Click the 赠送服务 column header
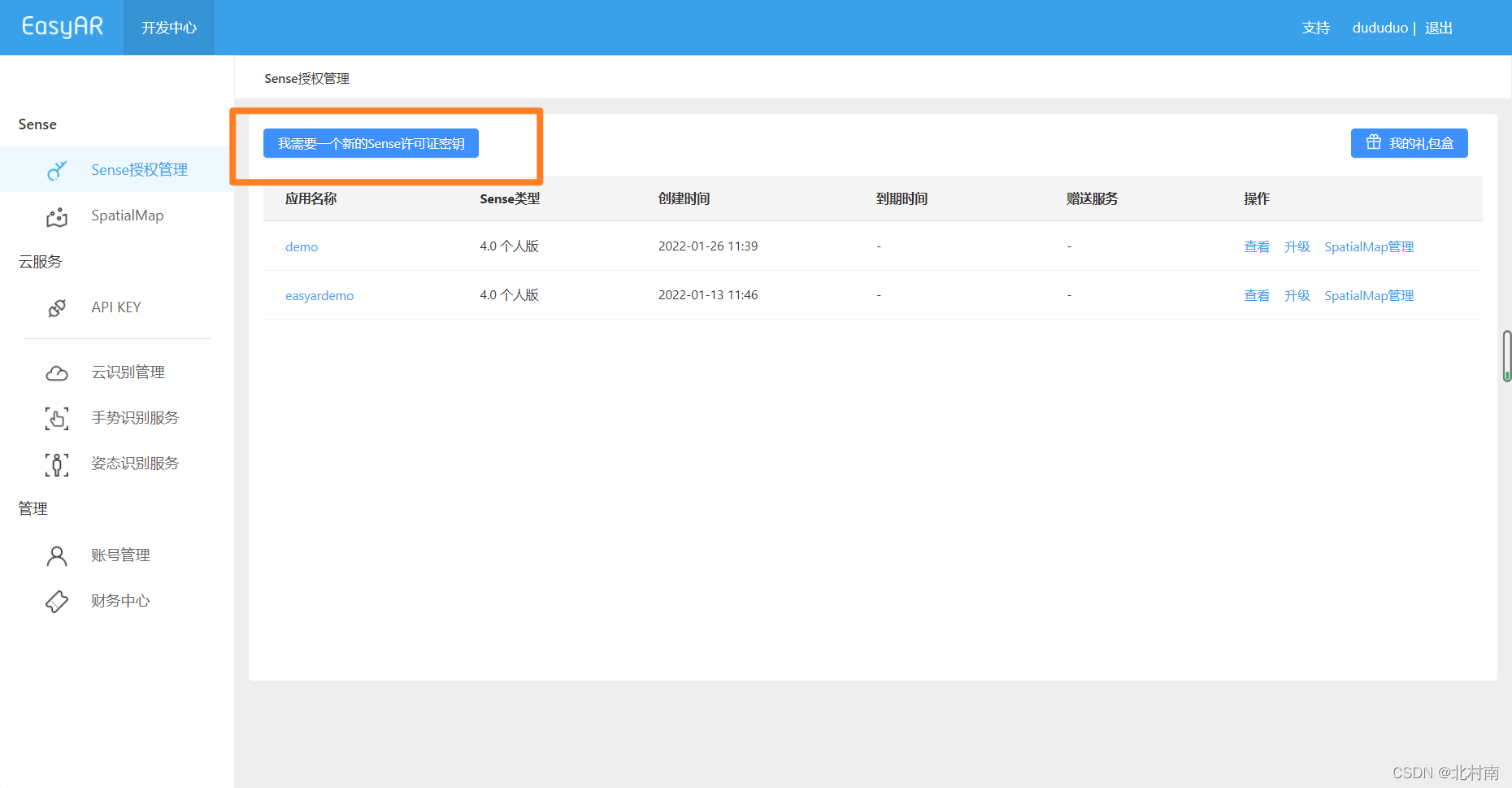The height and width of the screenshot is (788, 1512). pyautogui.click(x=1092, y=198)
